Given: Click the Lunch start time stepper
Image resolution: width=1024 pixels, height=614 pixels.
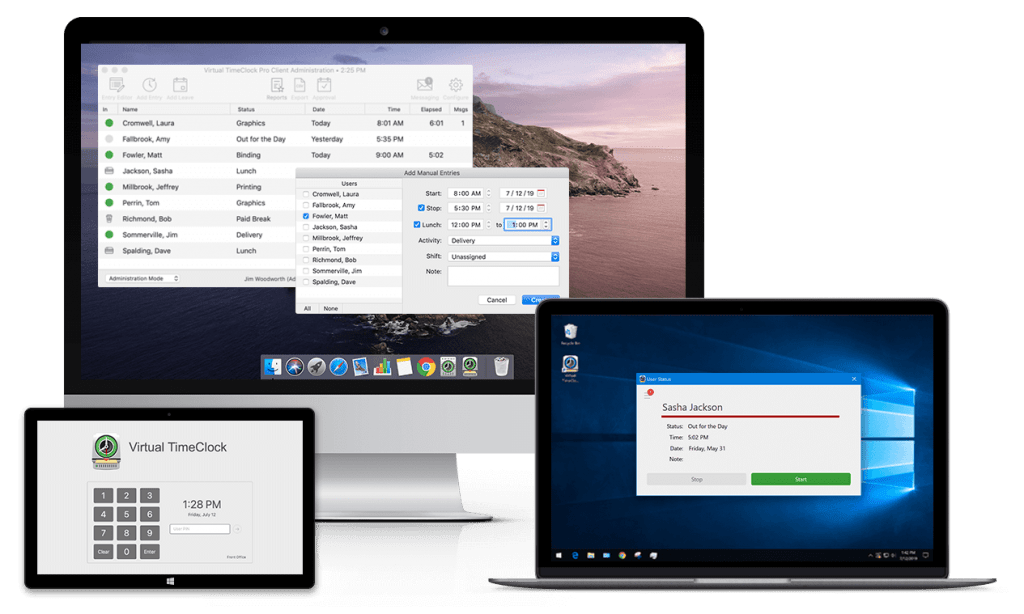Looking at the screenshot, I should (x=488, y=225).
